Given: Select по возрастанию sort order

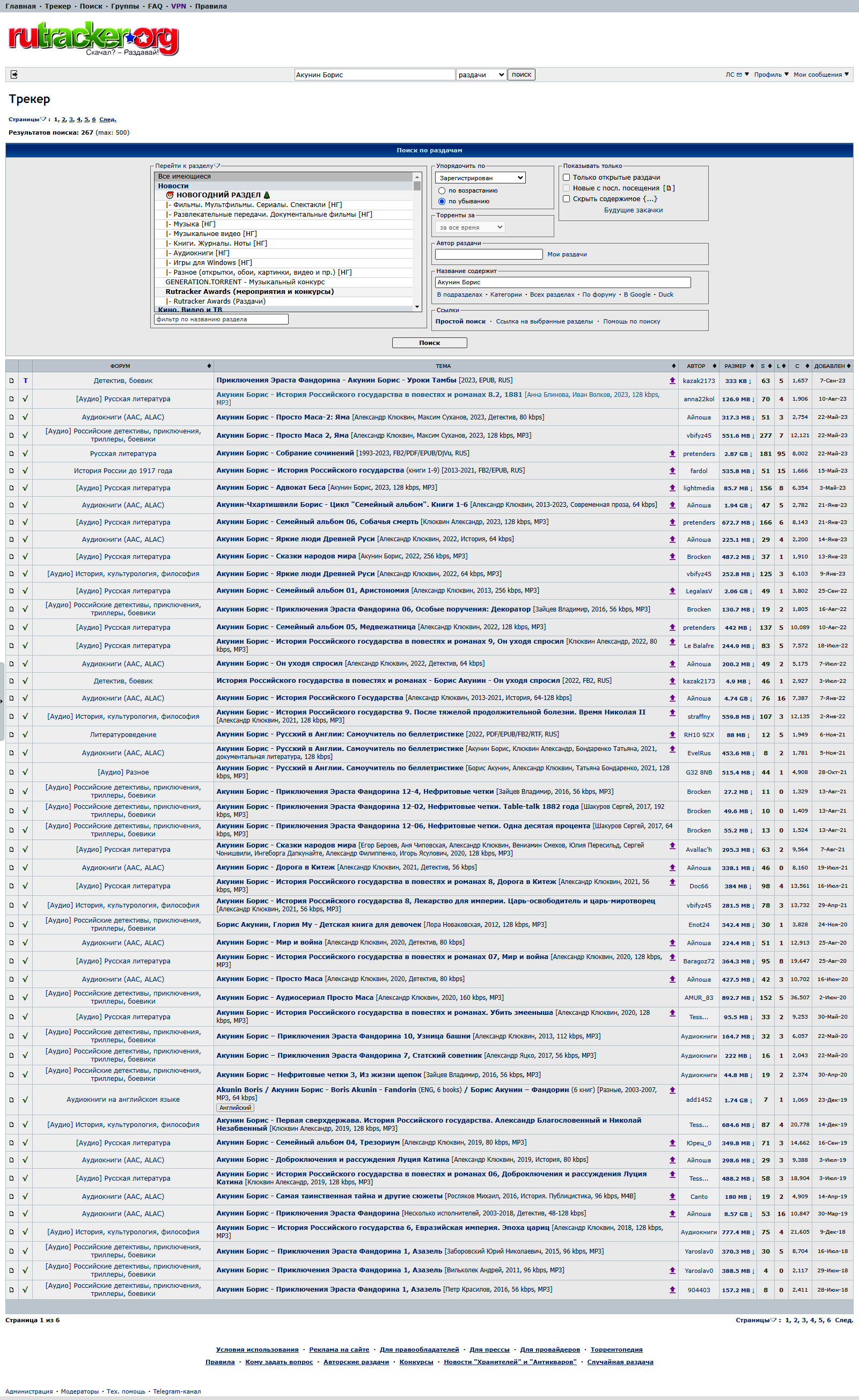Looking at the screenshot, I should coord(442,191).
